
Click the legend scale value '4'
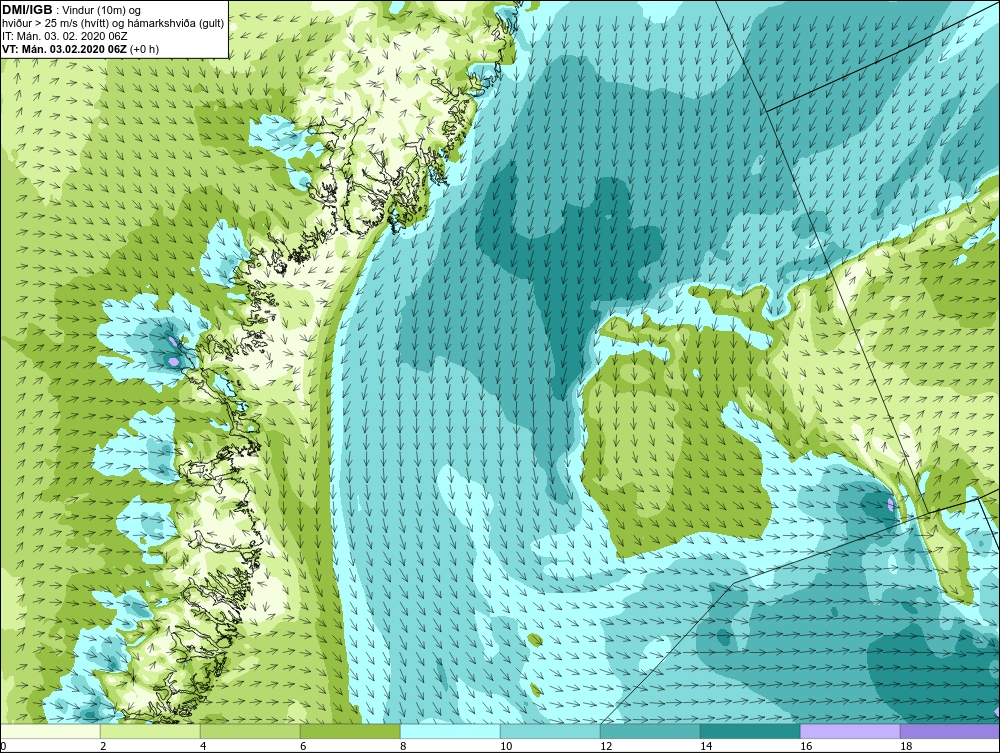203,746
